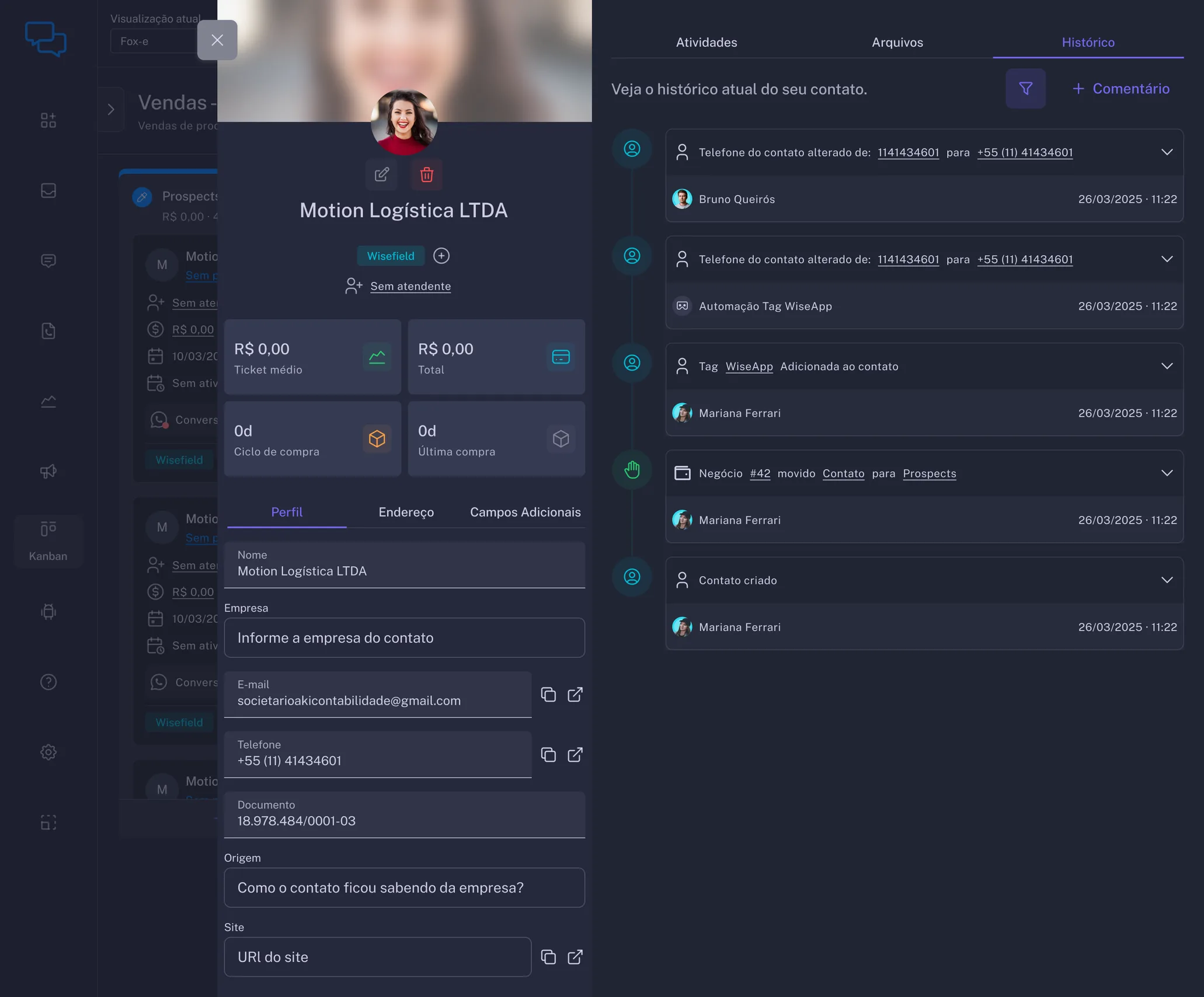The width and height of the screenshot is (1204, 997).
Task: Click the red delete contact trash icon
Action: [x=427, y=175]
